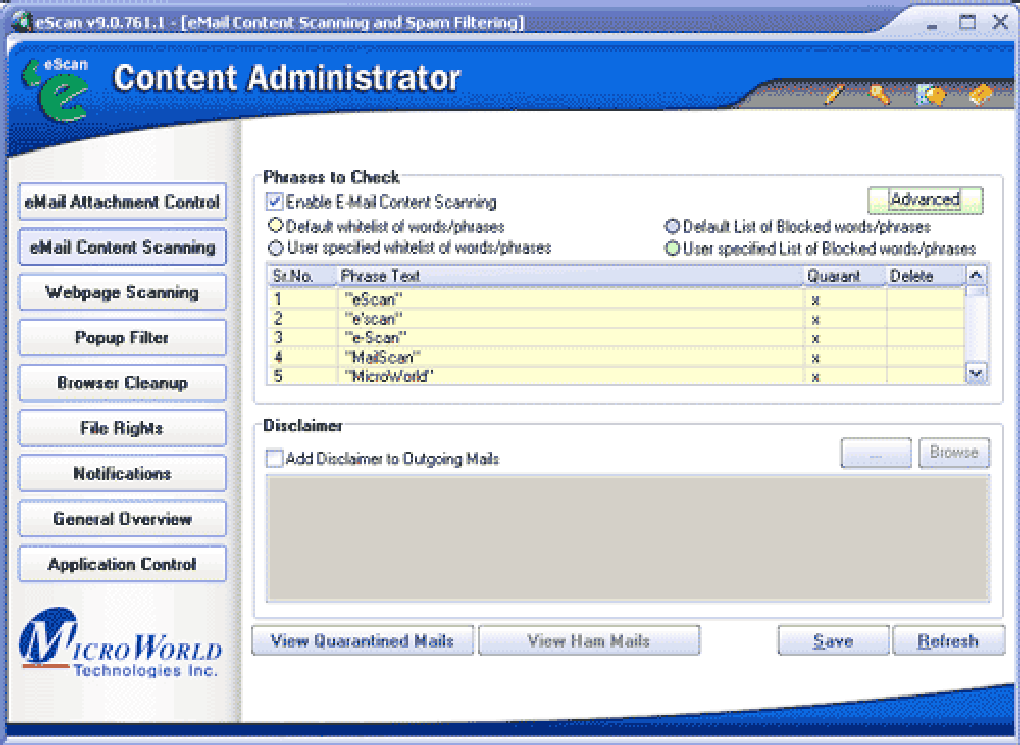Click the Delete cell for "e-Scan" row
The height and width of the screenshot is (745, 1020).
tap(925, 338)
